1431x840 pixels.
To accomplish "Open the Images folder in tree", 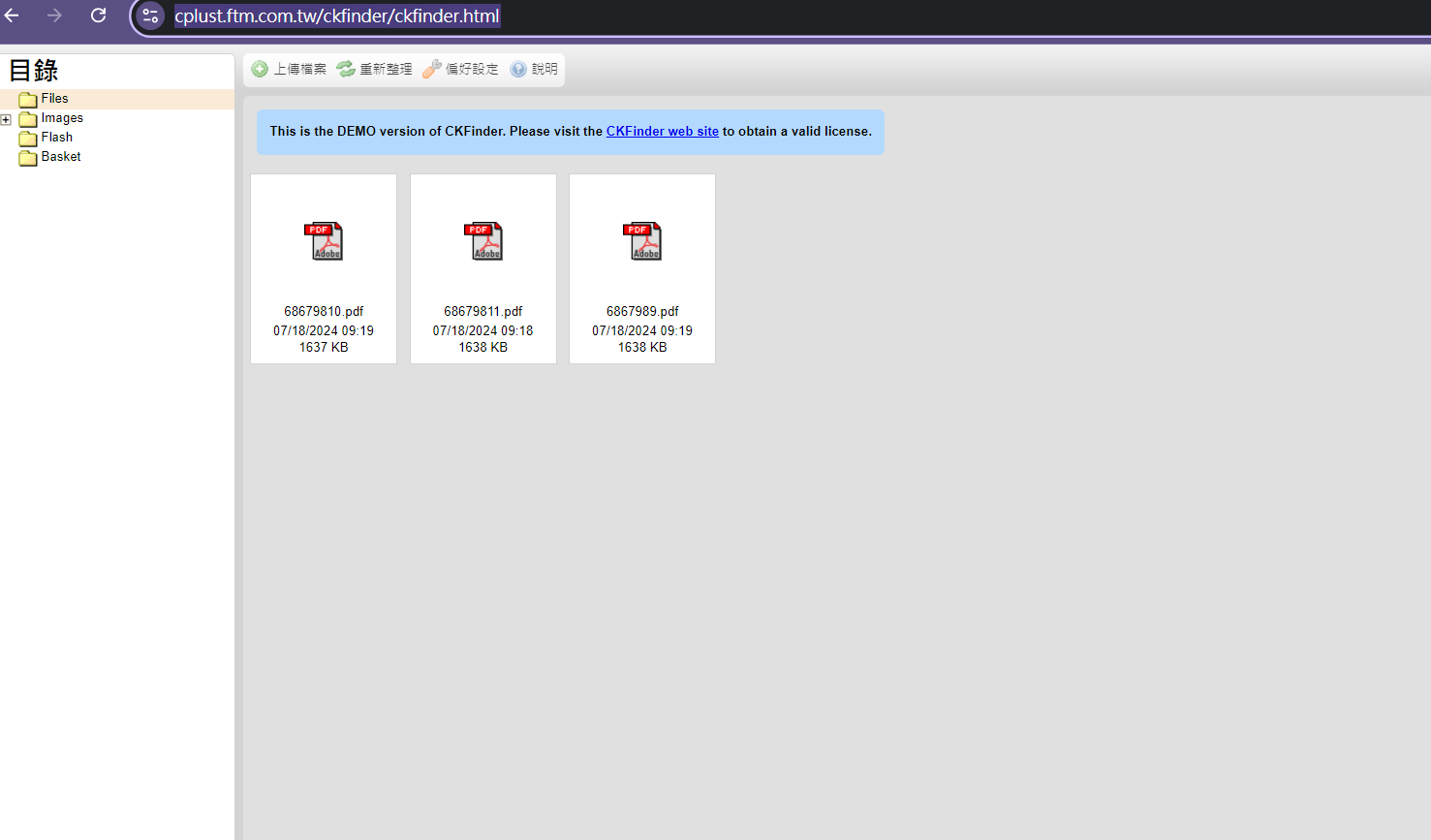I will pyautogui.click(x=62, y=118).
